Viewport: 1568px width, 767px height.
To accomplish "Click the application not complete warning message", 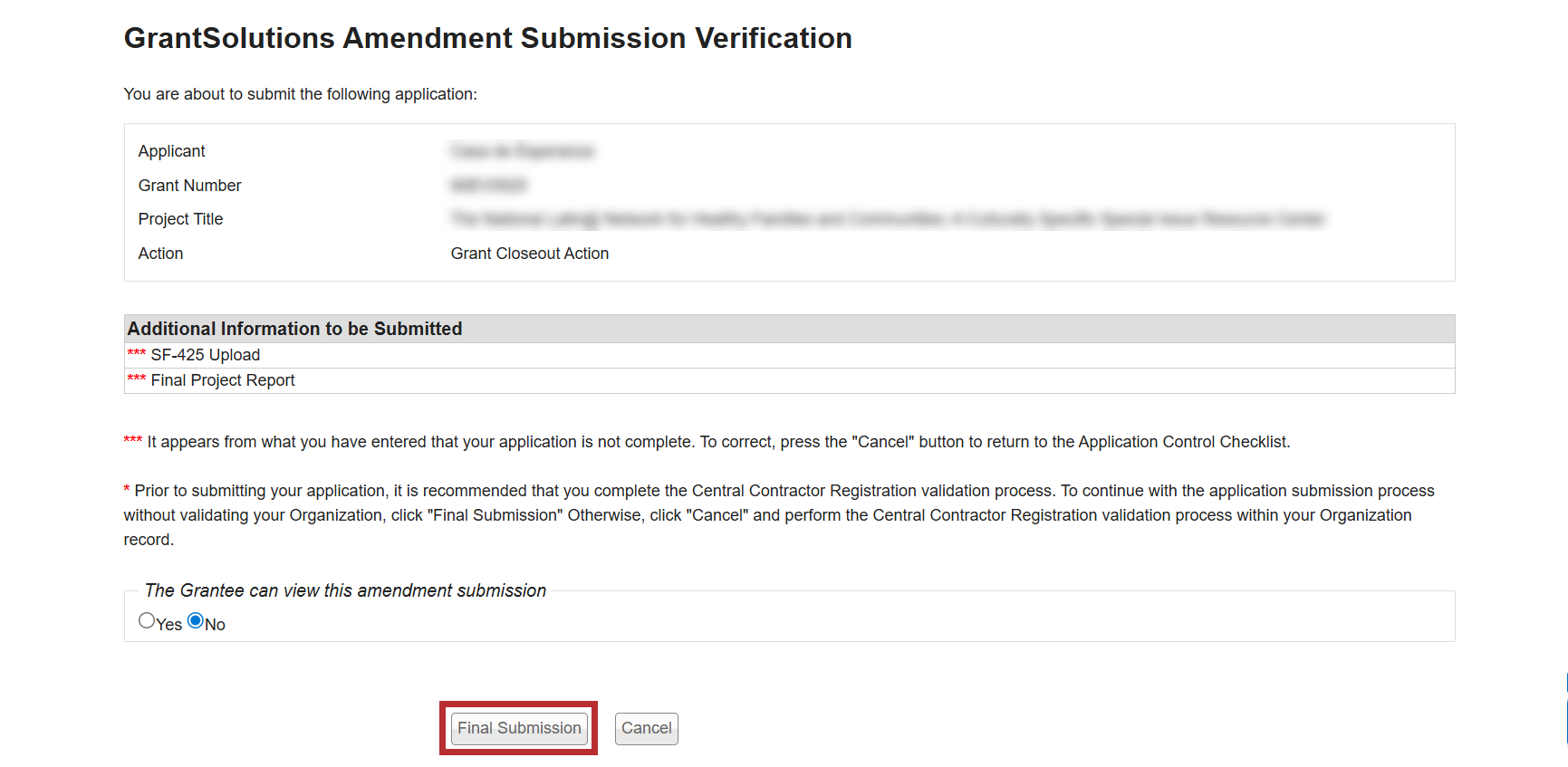I will click(x=717, y=442).
